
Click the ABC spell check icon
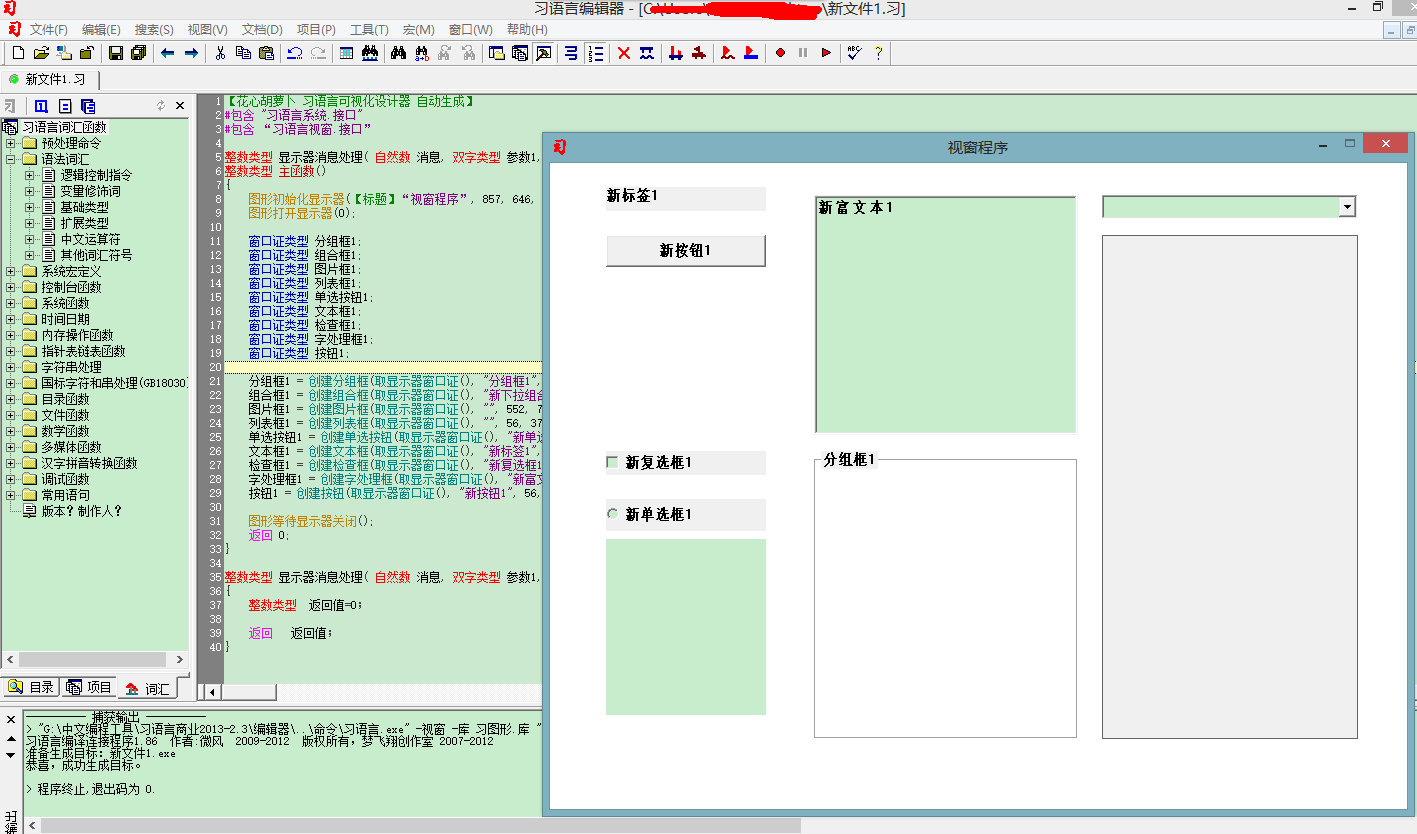(x=854, y=53)
